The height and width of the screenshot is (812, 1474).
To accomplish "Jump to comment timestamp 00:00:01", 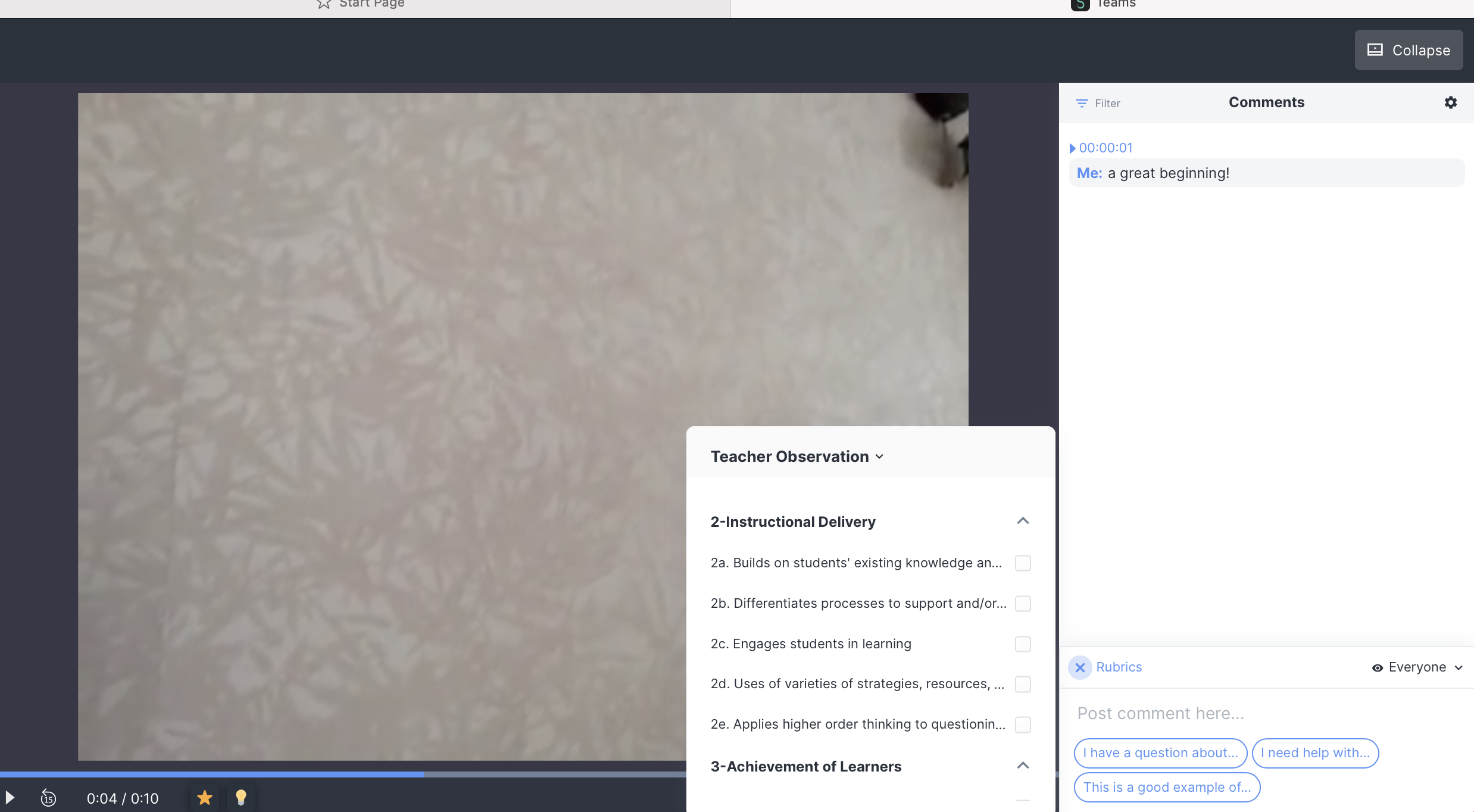I will point(1105,148).
